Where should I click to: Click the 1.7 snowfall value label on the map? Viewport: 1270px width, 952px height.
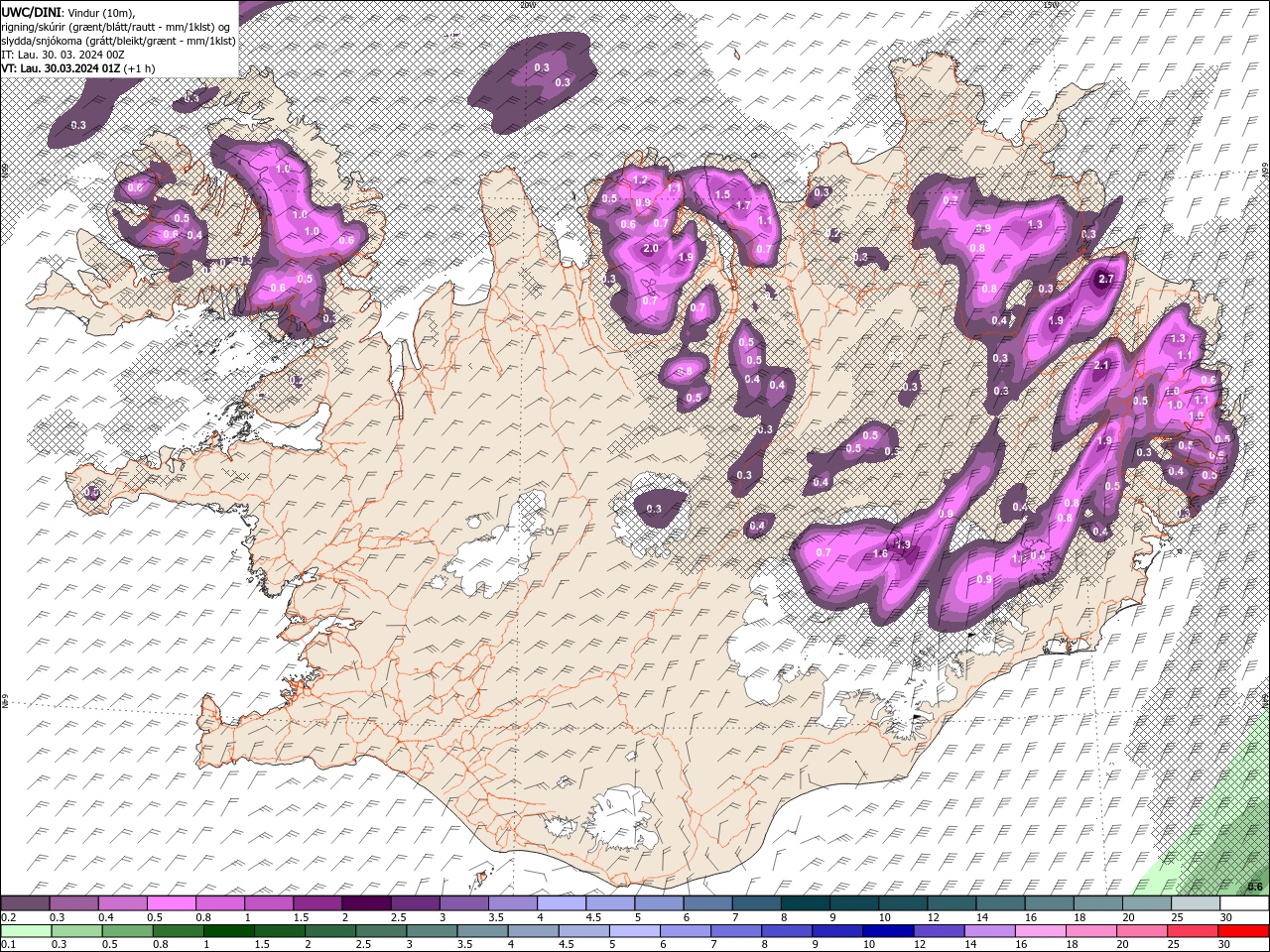[742, 205]
